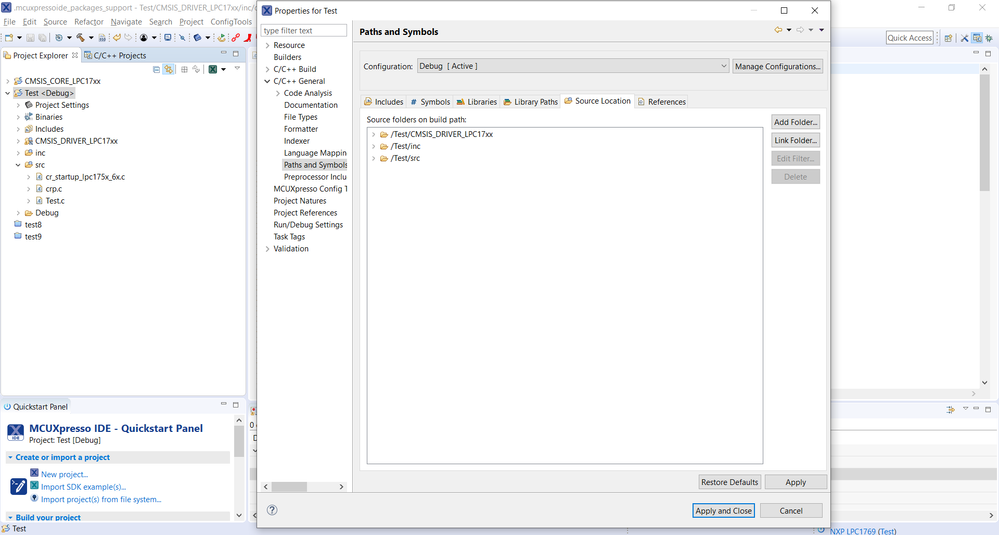Image resolution: width=999 pixels, height=535 pixels.
Task: Click the yellow back-arrow toolbar icon
Action: tap(117, 38)
